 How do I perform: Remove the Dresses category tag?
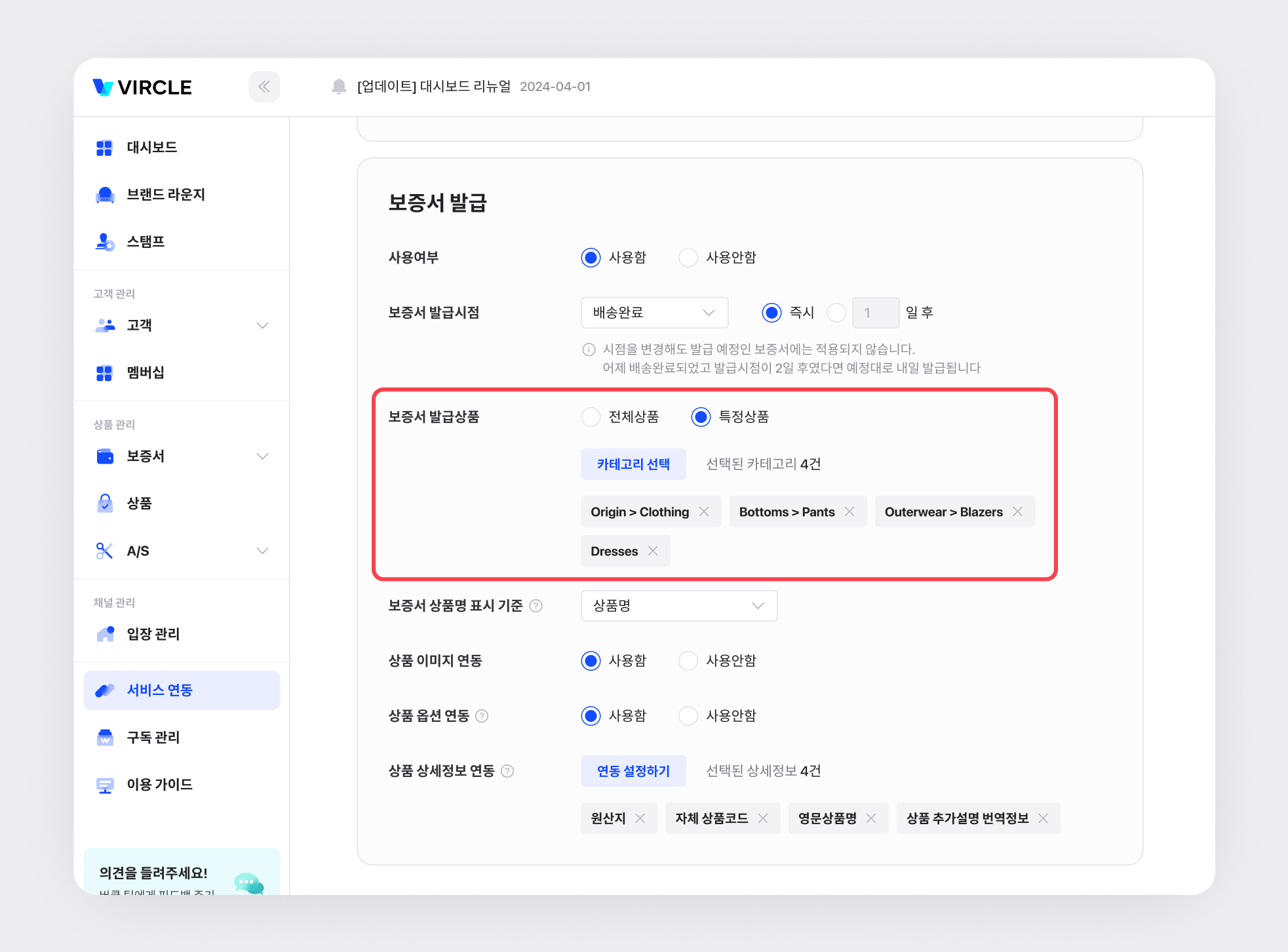(x=653, y=551)
